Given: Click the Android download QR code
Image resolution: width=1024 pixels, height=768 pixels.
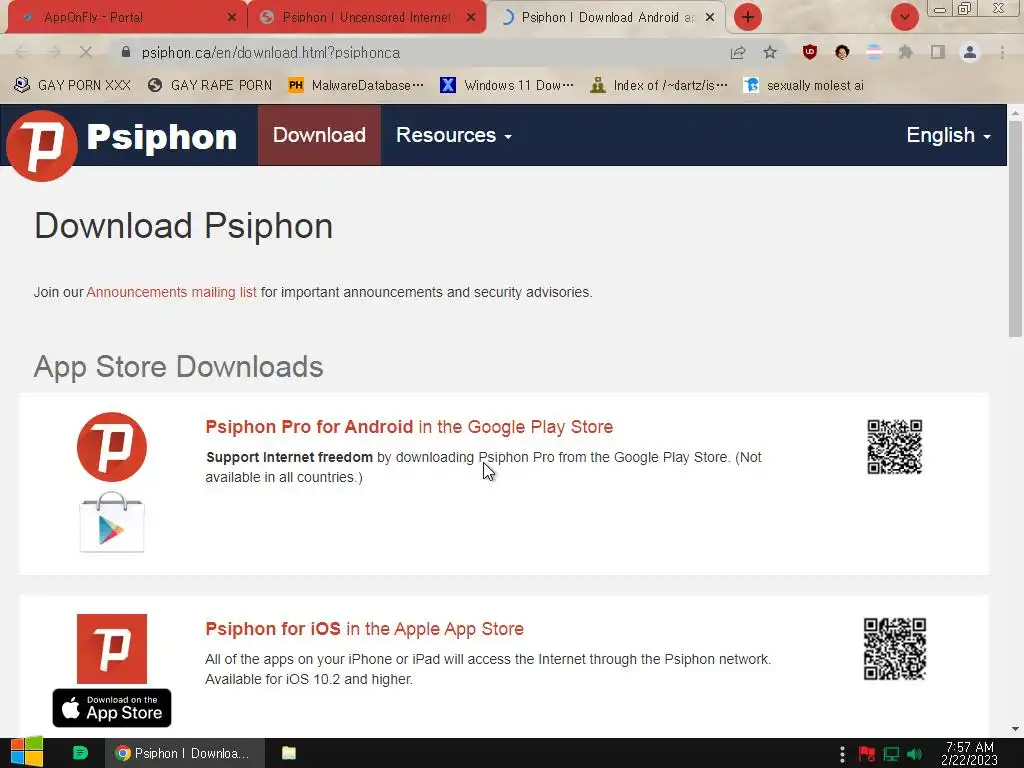Looking at the screenshot, I should (x=894, y=447).
